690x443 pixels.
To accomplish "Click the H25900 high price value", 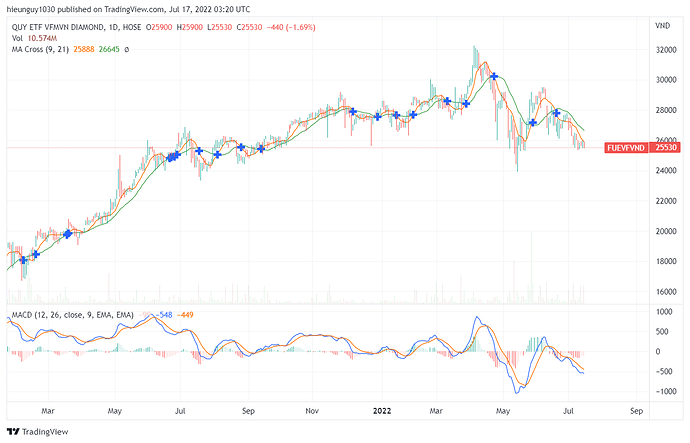I will tap(190, 27).
